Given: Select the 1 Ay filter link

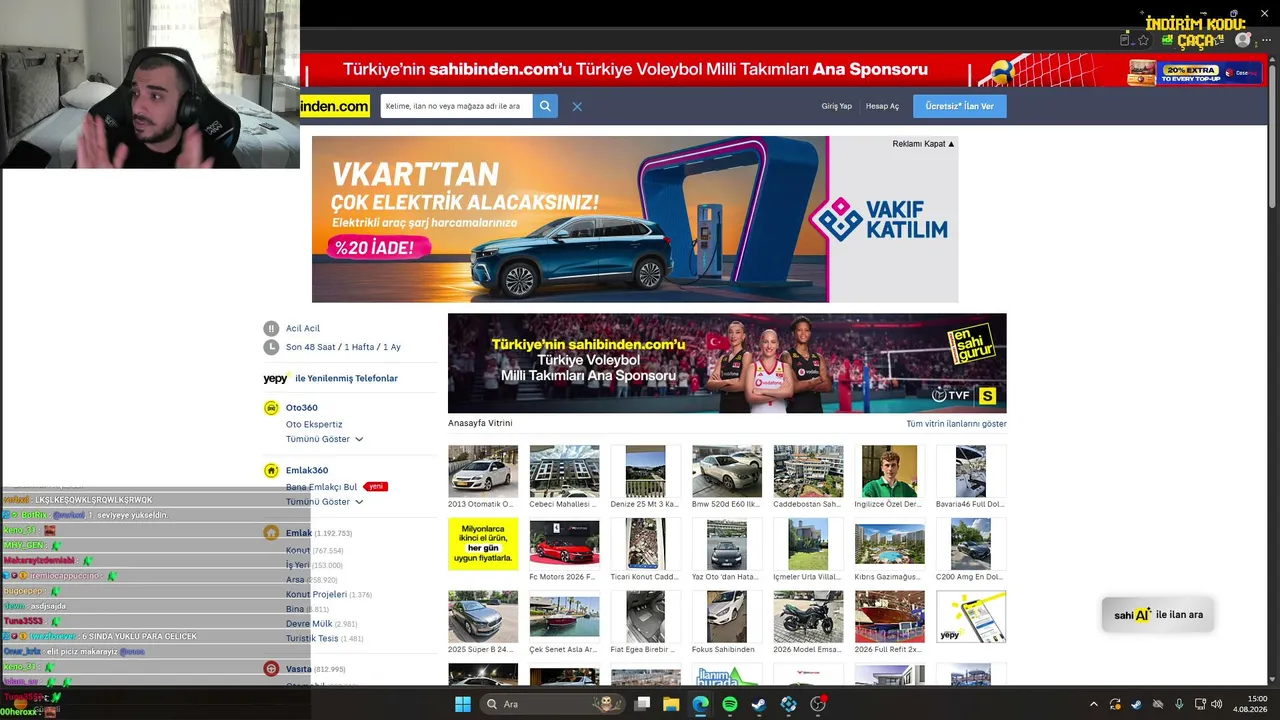Looking at the screenshot, I should coord(392,347).
